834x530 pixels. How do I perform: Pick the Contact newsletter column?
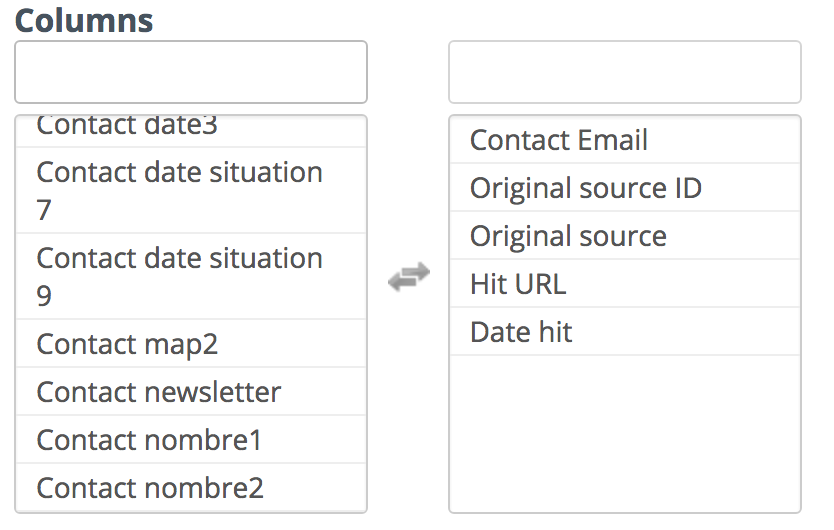click(x=191, y=391)
